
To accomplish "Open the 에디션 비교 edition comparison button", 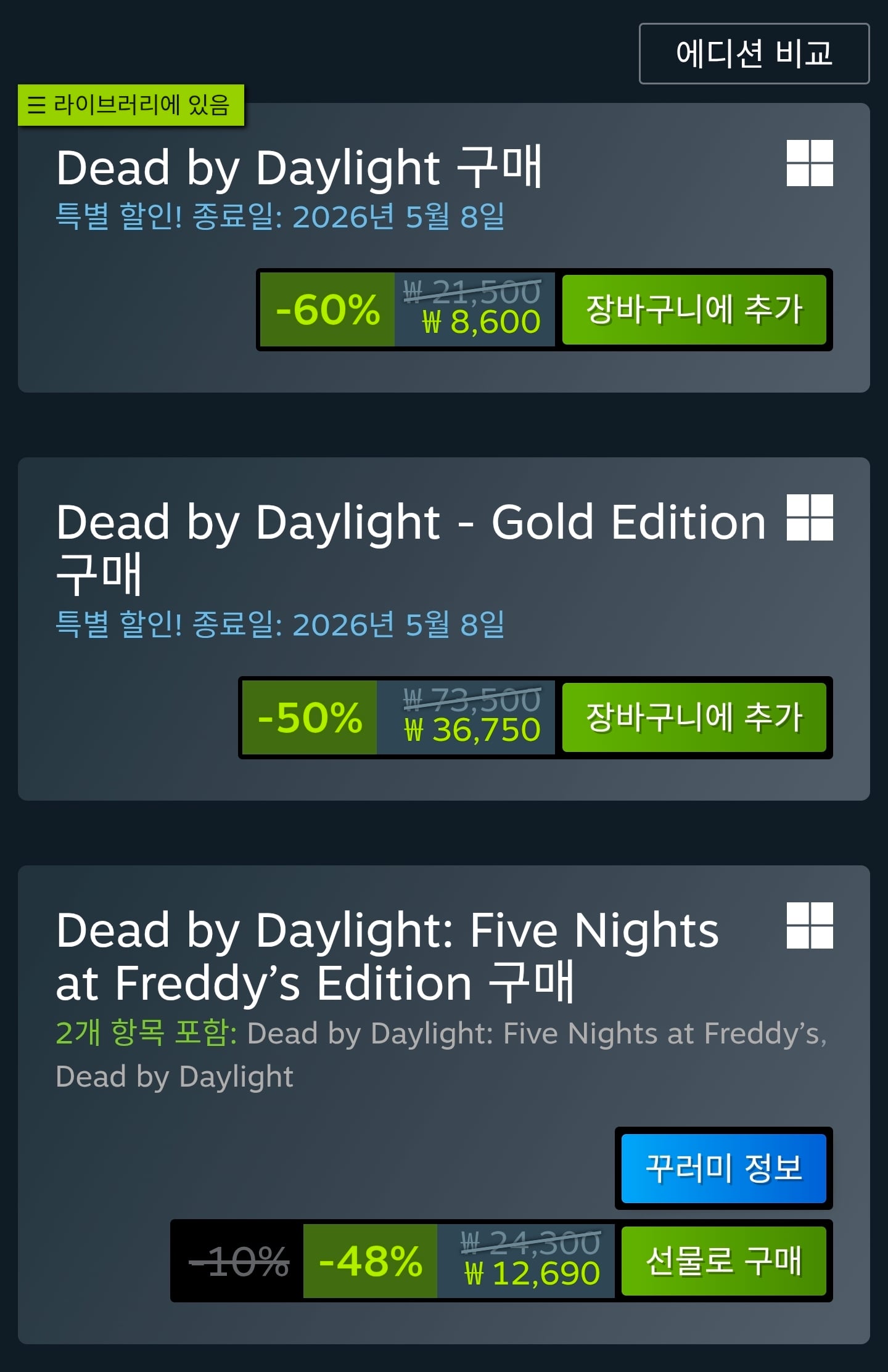I will 754,54.
